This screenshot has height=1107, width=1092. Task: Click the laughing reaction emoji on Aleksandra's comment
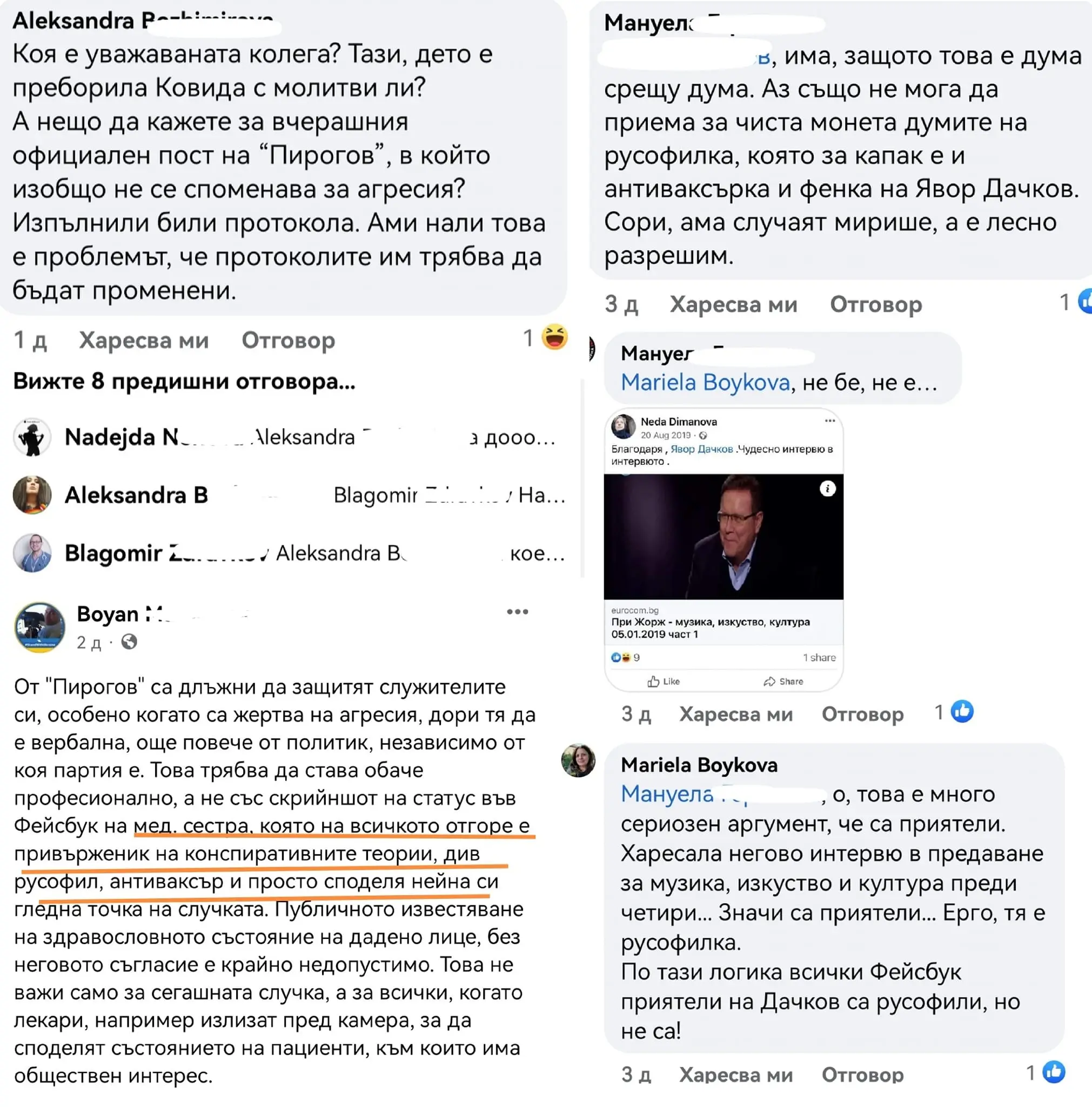click(x=554, y=337)
